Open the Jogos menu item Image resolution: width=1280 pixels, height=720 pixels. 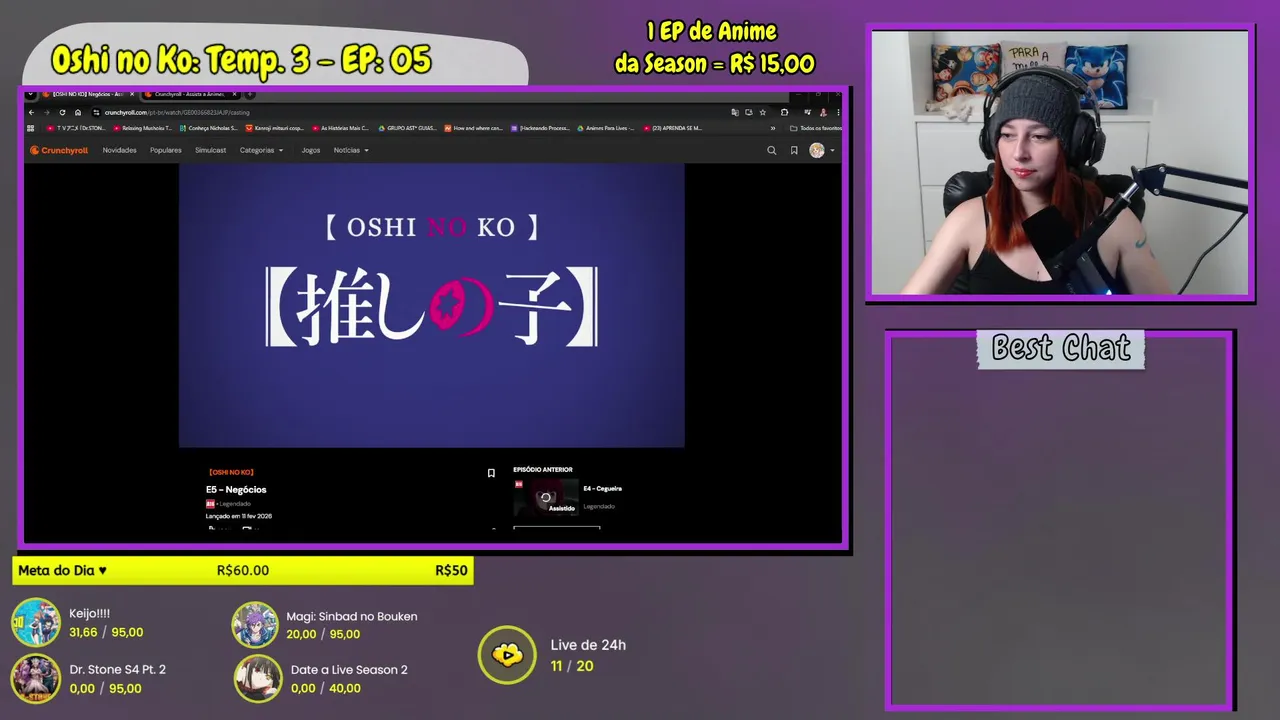(x=311, y=150)
